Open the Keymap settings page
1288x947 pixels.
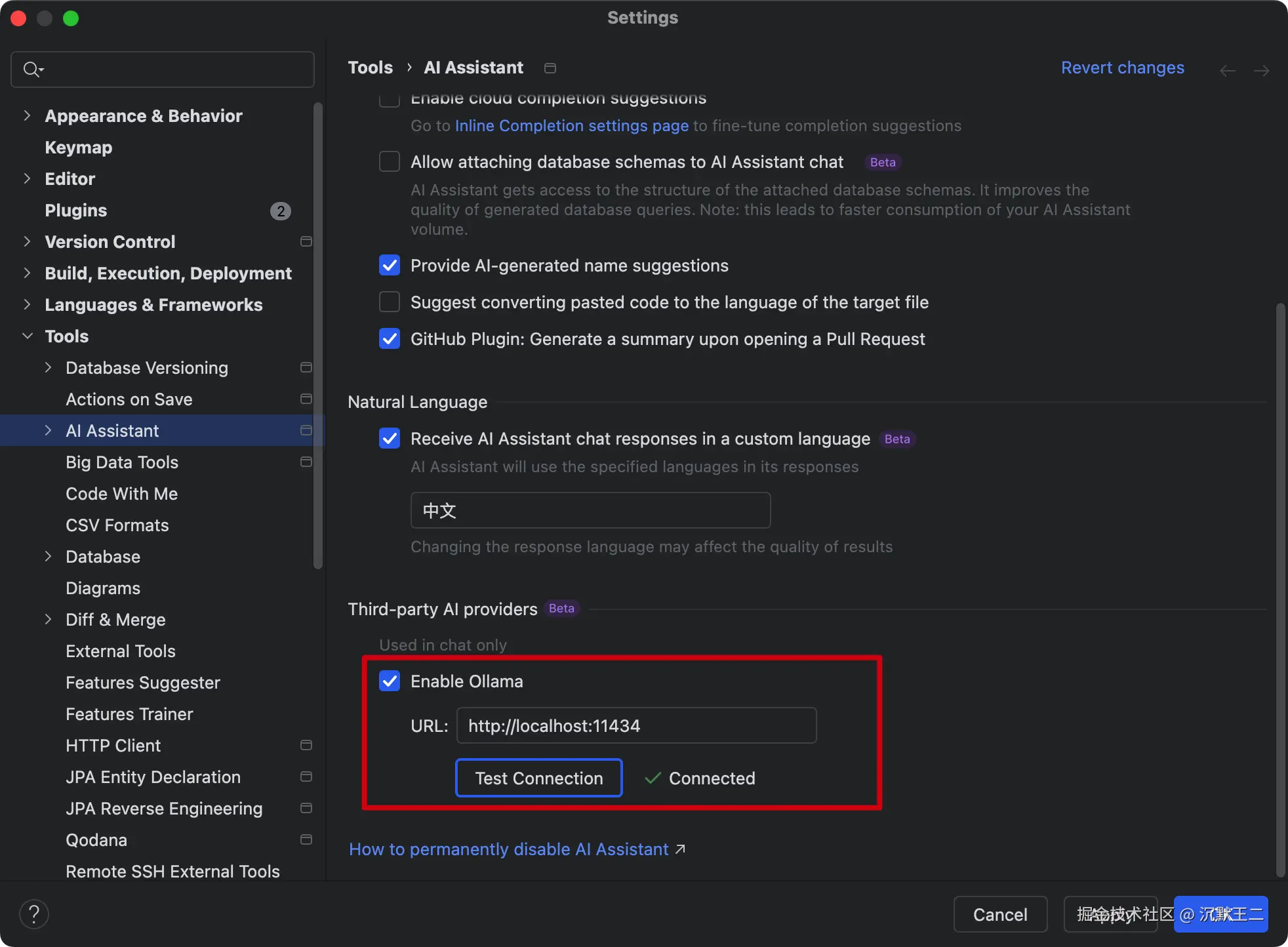point(78,148)
